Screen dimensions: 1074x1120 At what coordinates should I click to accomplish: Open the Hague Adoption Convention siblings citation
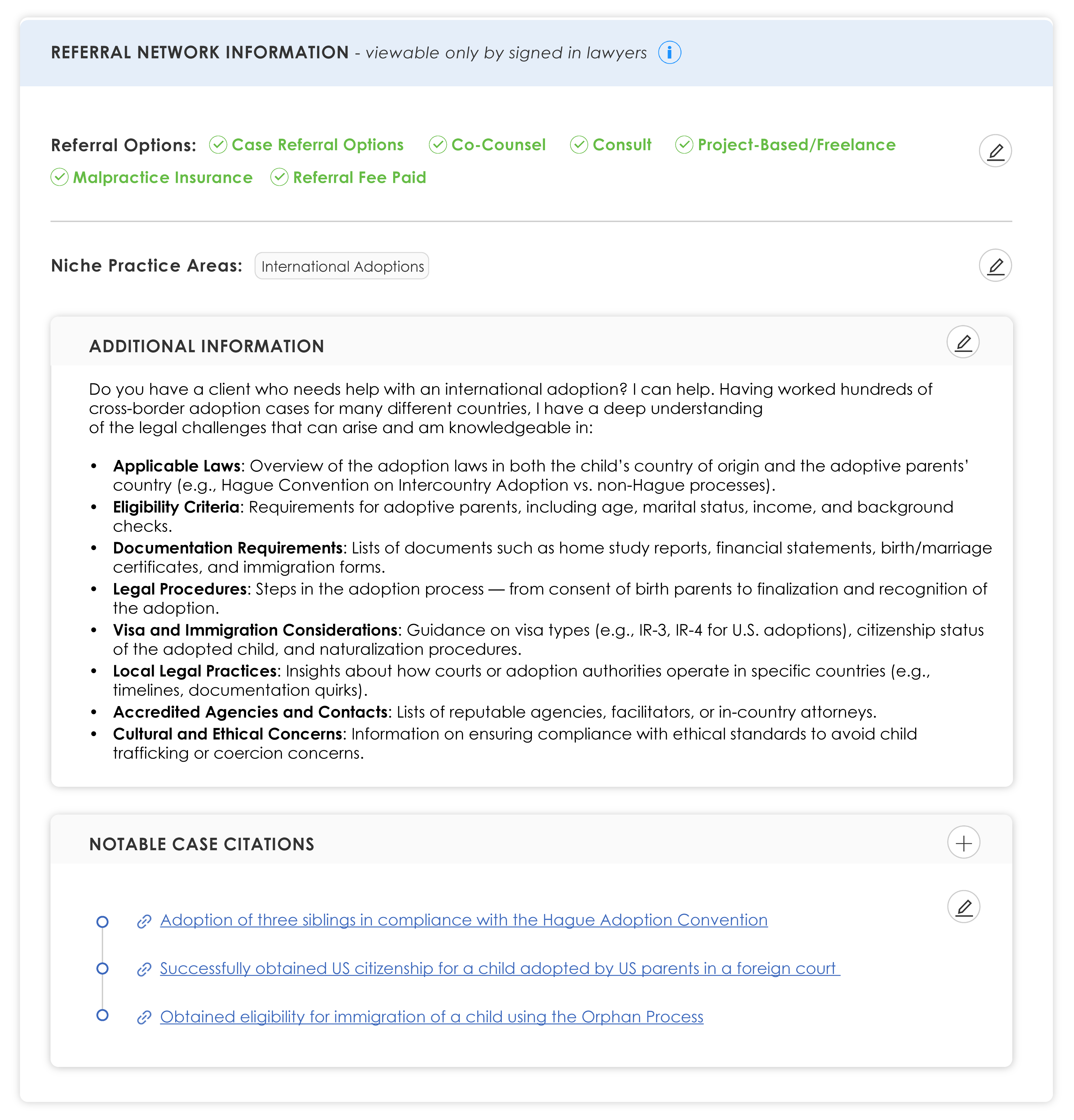coord(463,920)
